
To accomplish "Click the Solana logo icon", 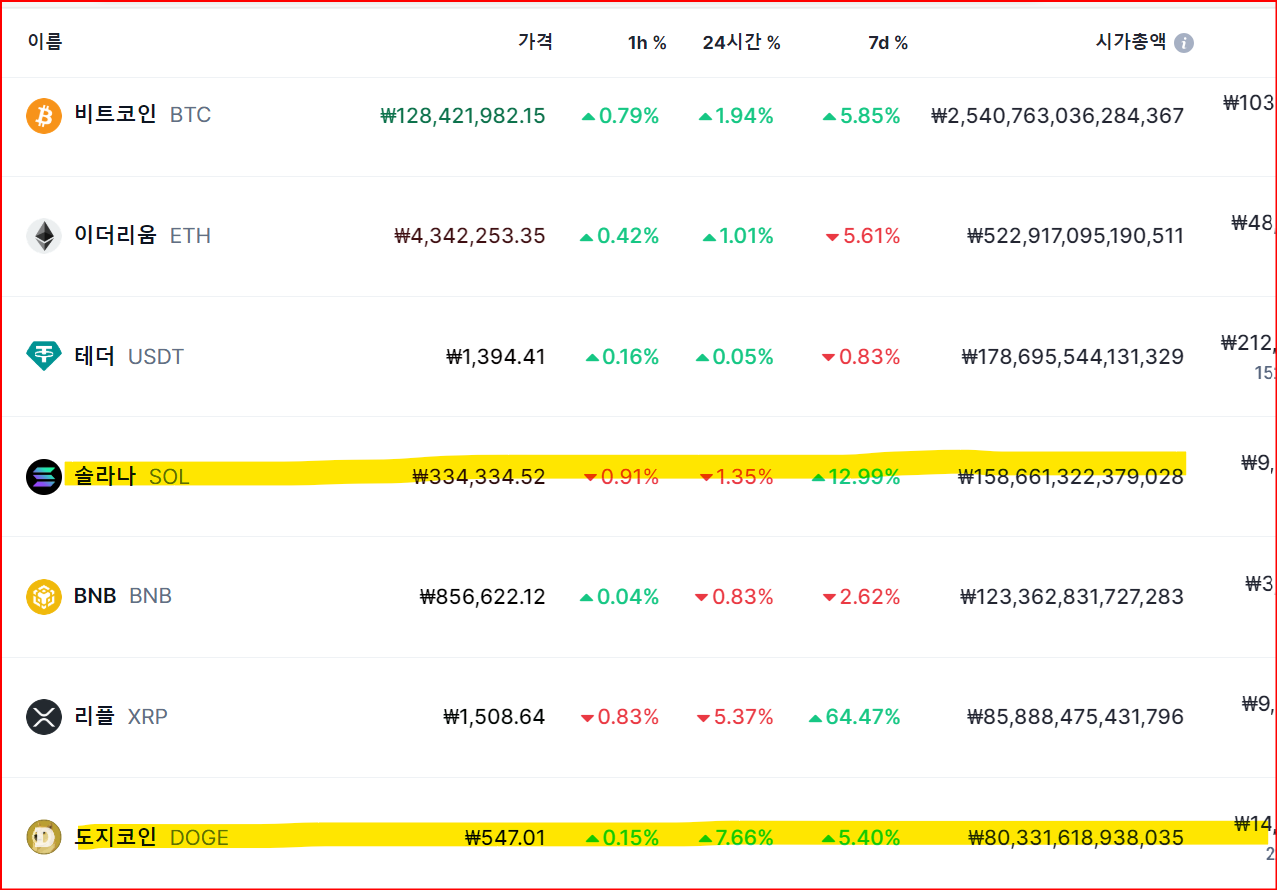I will click(x=44, y=476).
